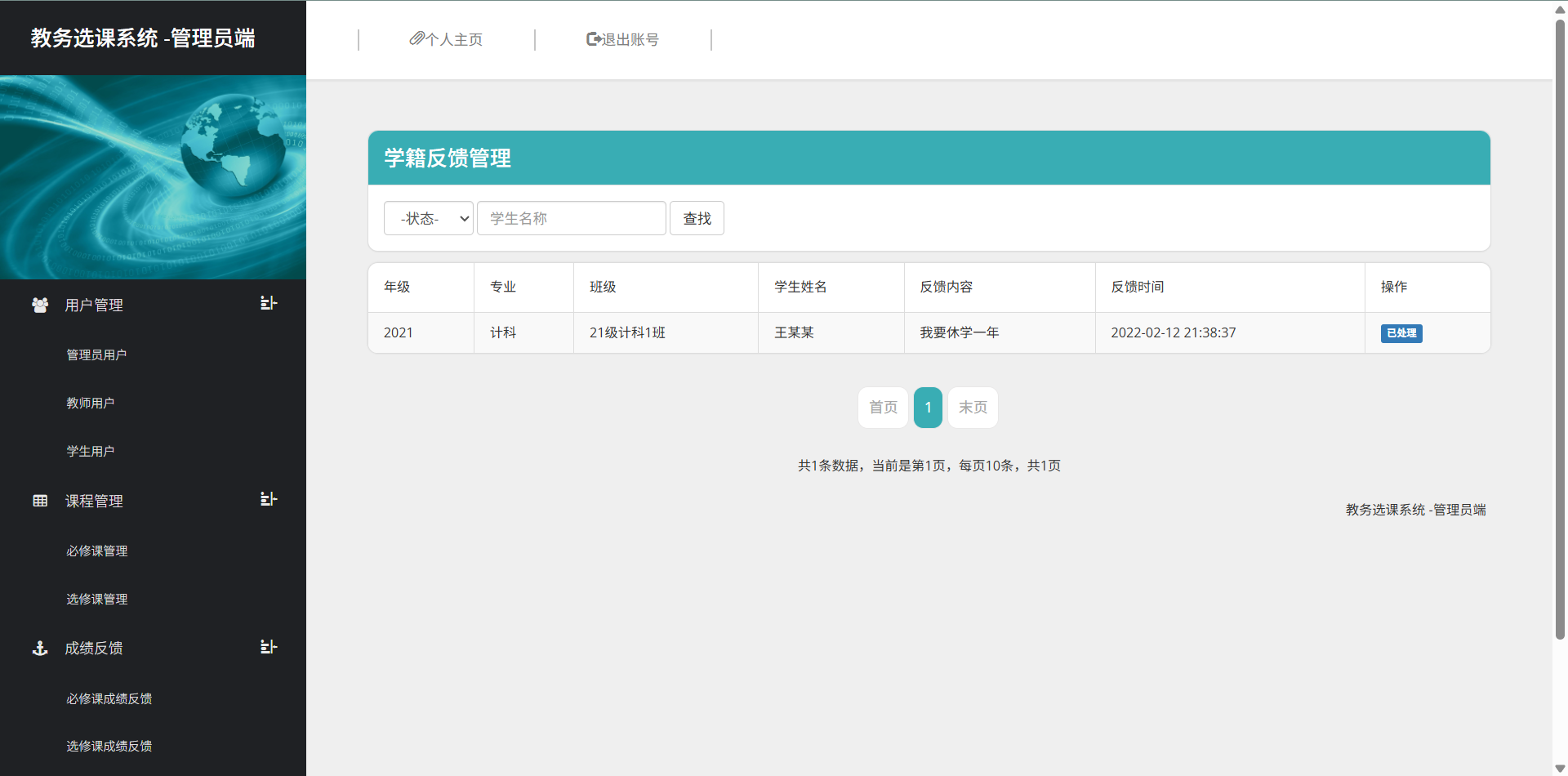This screenshot has height=776, width=1568.
Task: Click the globe banner image in sidebar
Action: pyautogui.click(x=153, y=177)
